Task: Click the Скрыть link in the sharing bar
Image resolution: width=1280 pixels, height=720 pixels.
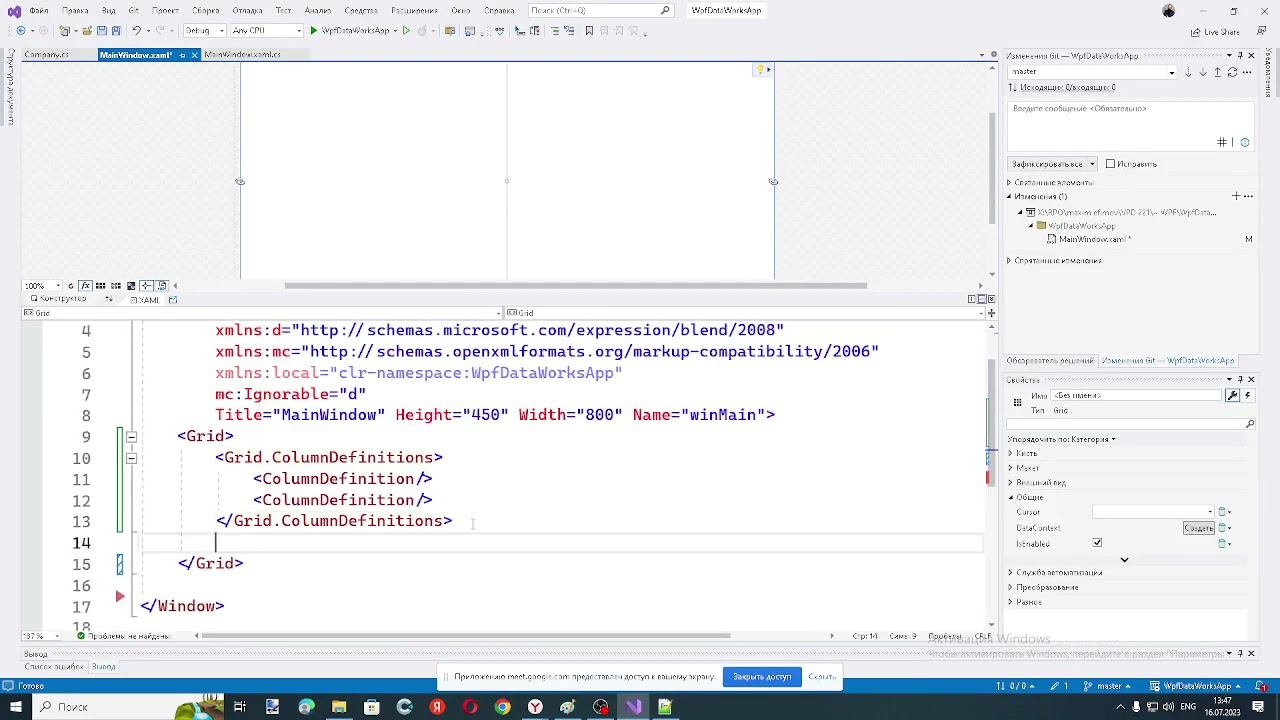Action: [822, 677]
